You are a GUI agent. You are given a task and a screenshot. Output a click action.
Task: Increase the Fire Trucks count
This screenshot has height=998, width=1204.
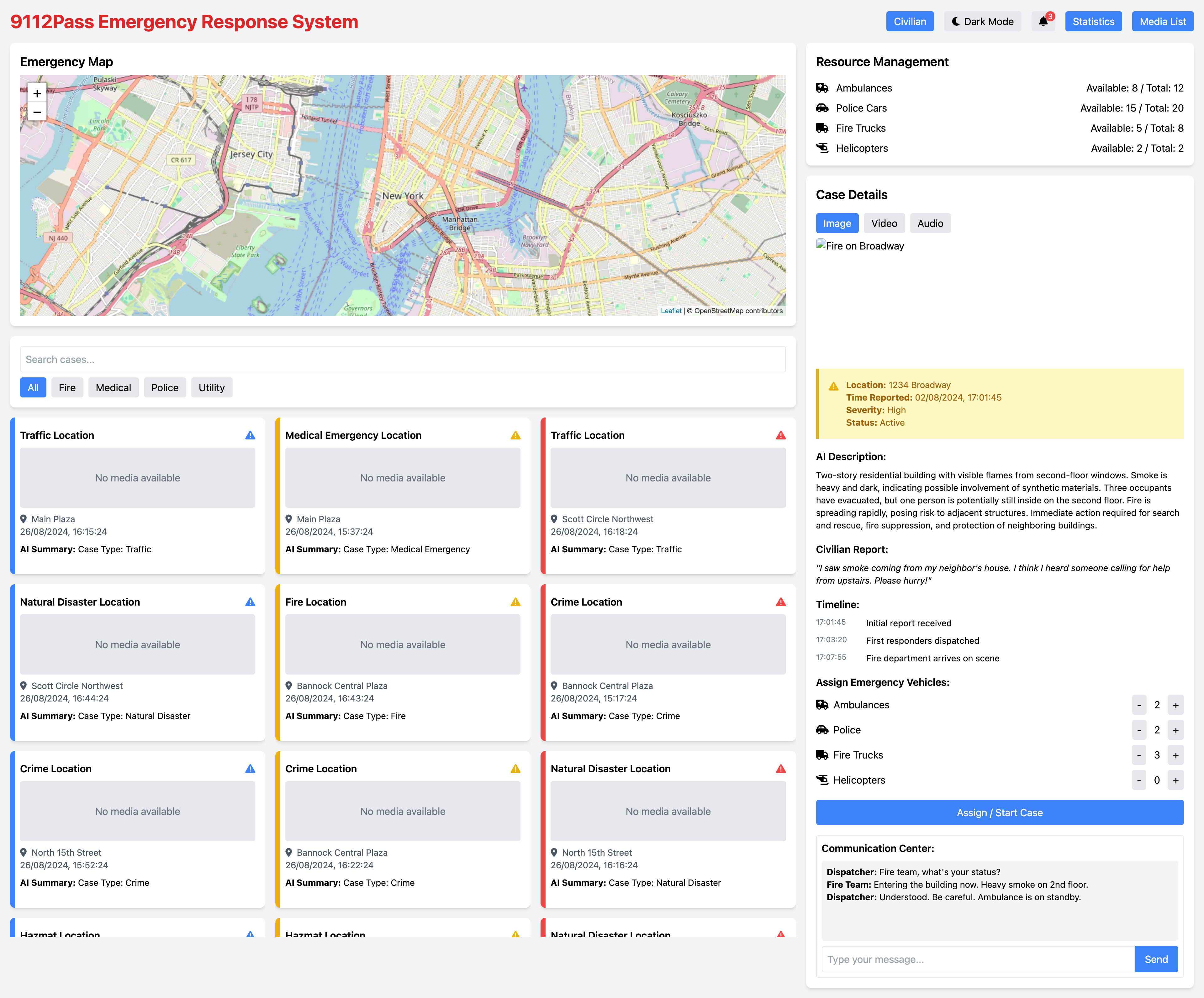tap(1175, 755)
